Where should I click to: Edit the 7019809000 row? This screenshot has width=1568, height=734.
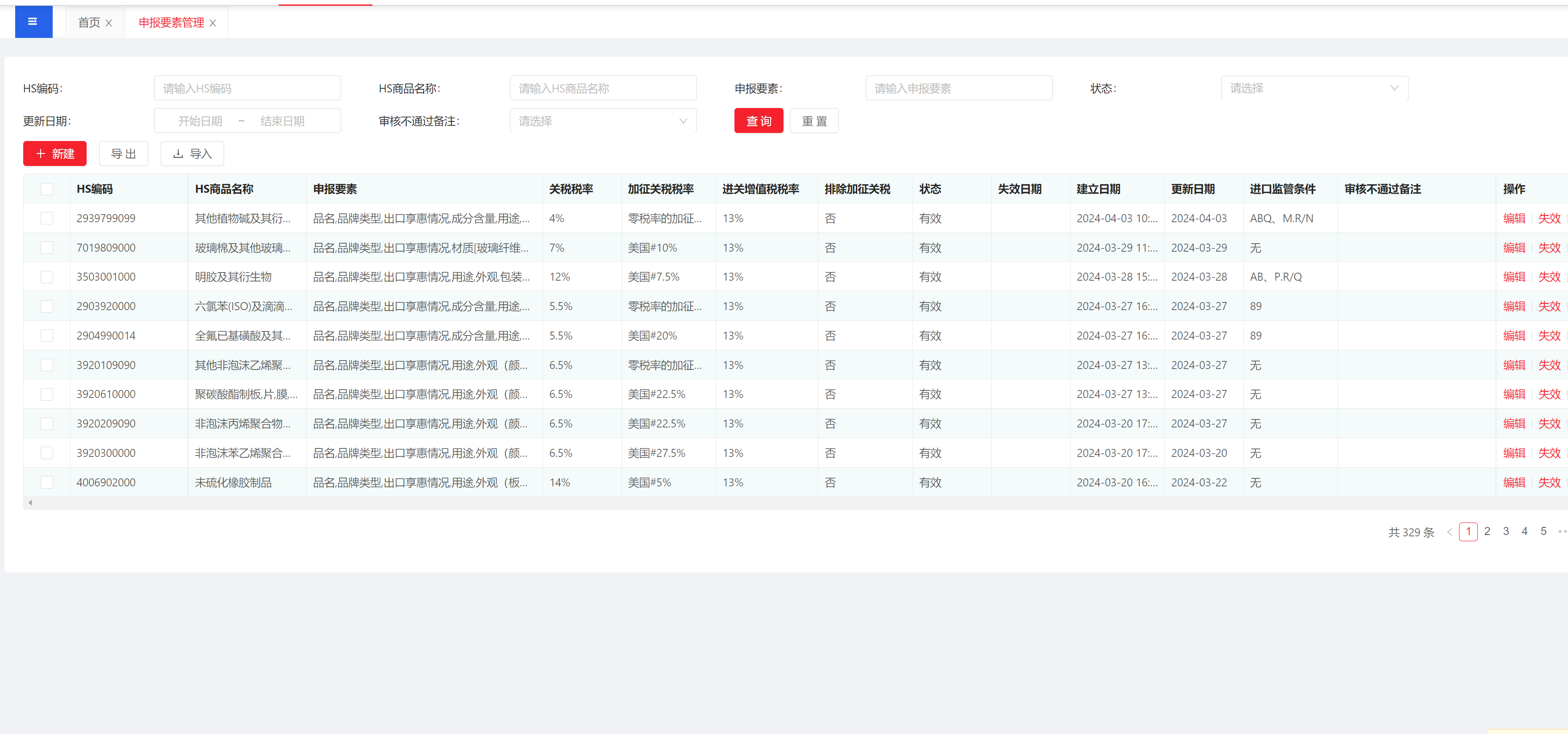coord(1514,248)
